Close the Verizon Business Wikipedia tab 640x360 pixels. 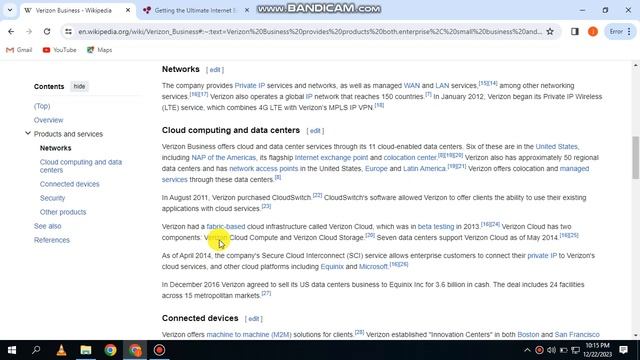128,10
